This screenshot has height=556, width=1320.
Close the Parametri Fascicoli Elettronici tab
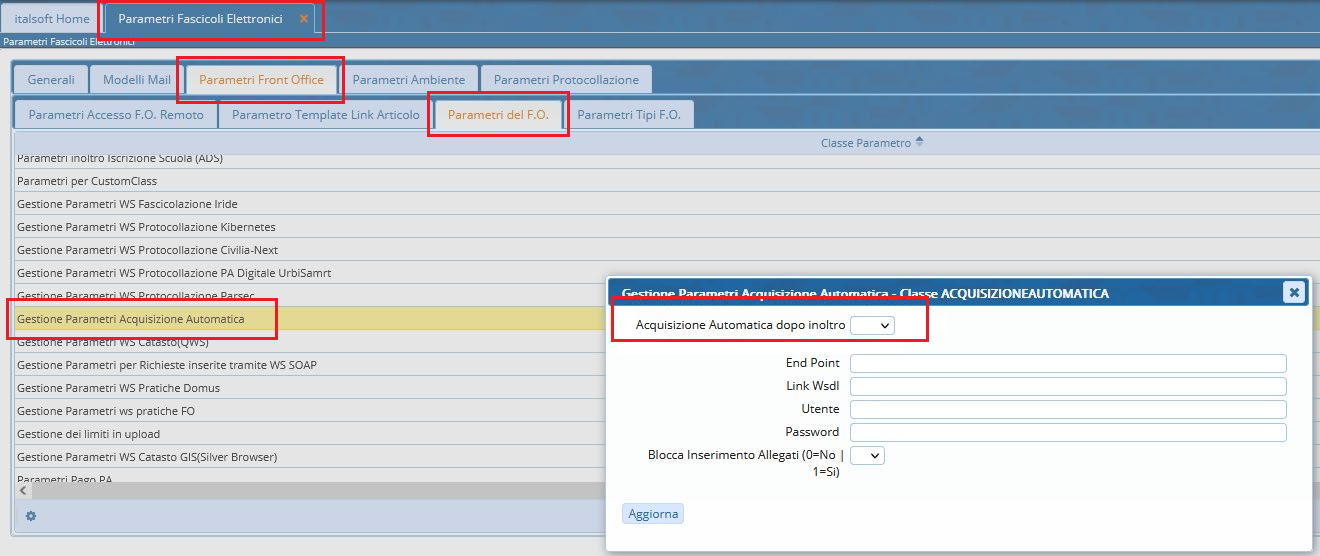coord(304,19)
